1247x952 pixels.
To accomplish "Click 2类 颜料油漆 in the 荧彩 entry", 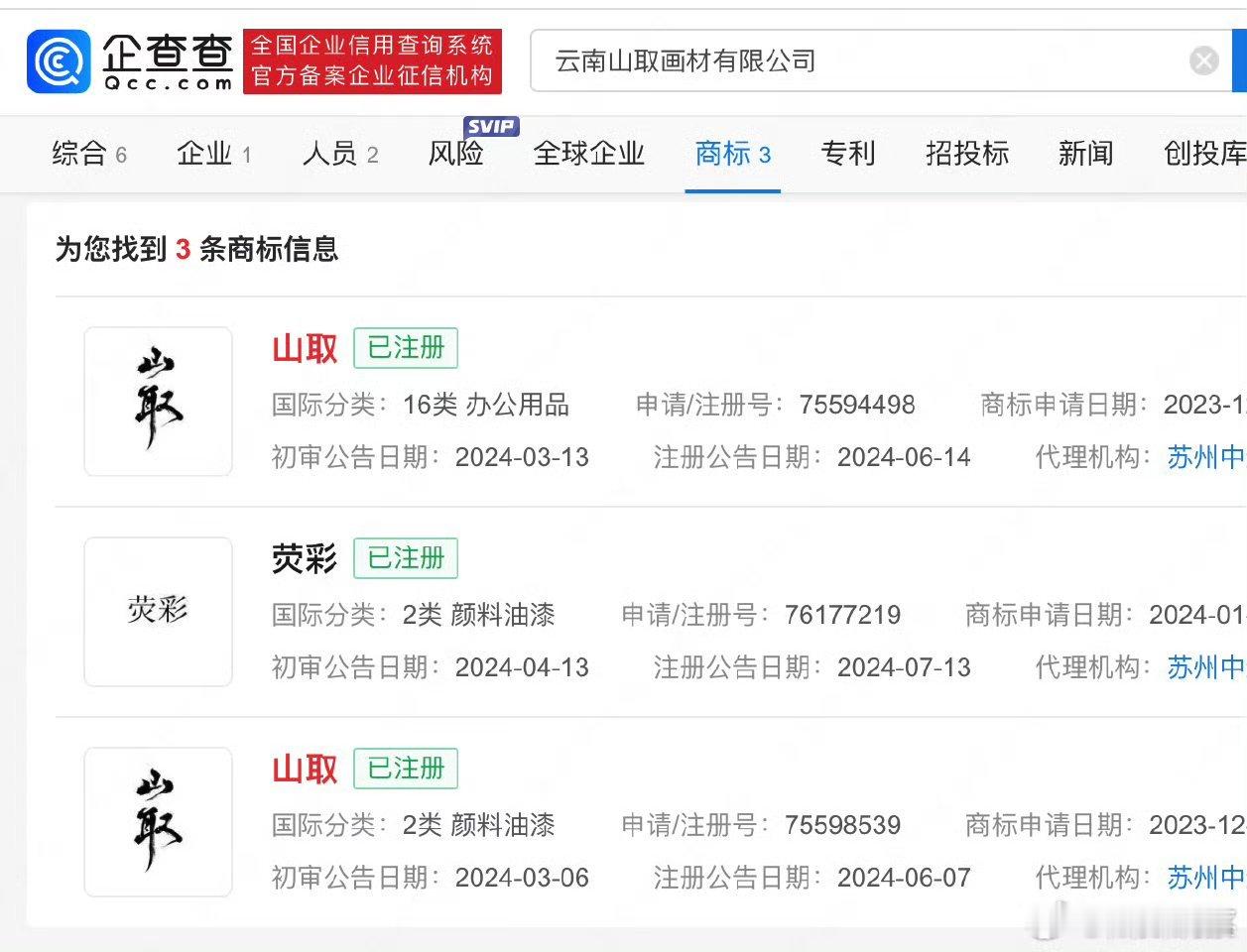I will (479, 615).
